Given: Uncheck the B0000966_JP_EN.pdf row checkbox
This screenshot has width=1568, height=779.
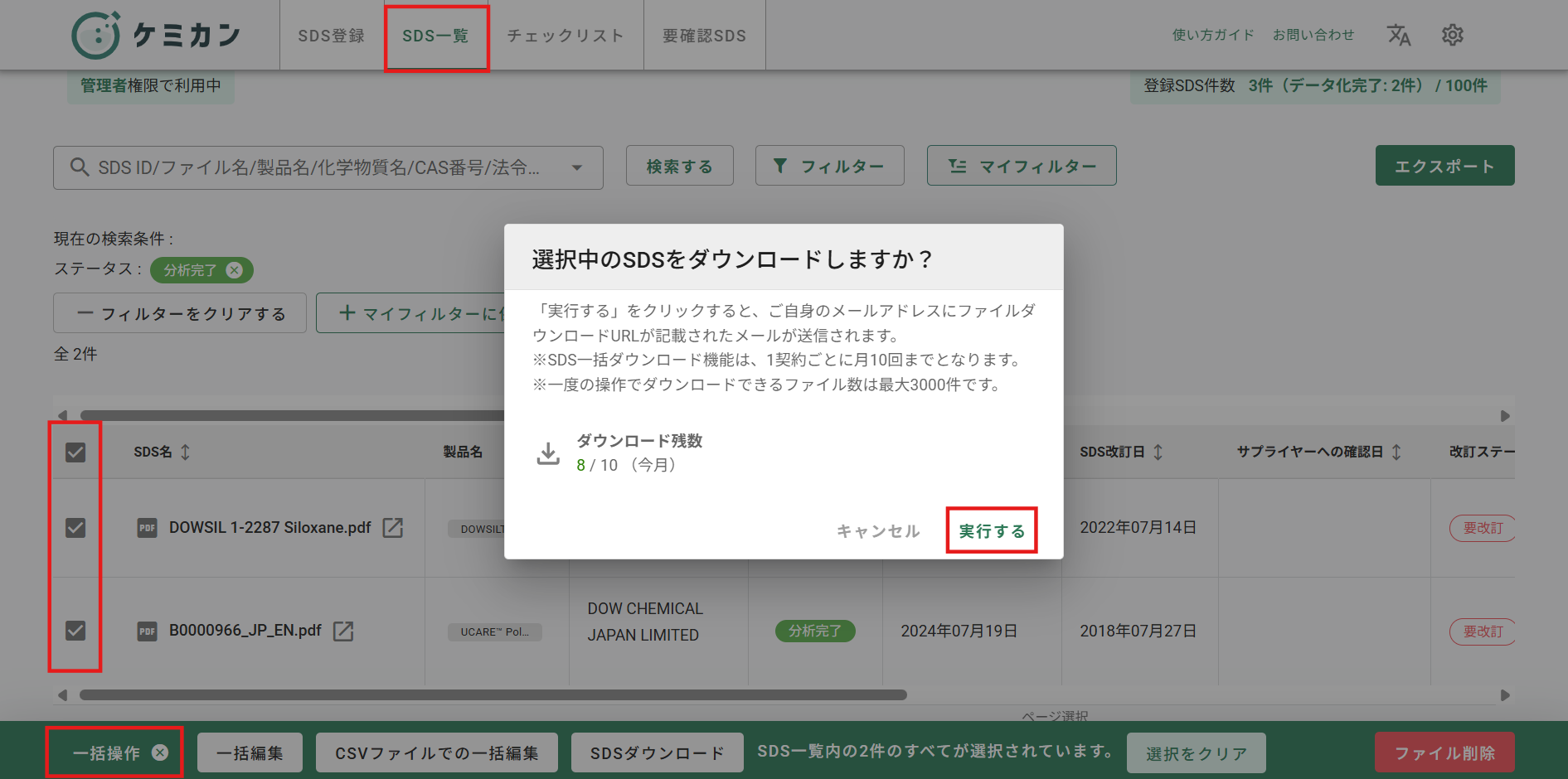Looking at the screenshot, I should tap(75, 631).
